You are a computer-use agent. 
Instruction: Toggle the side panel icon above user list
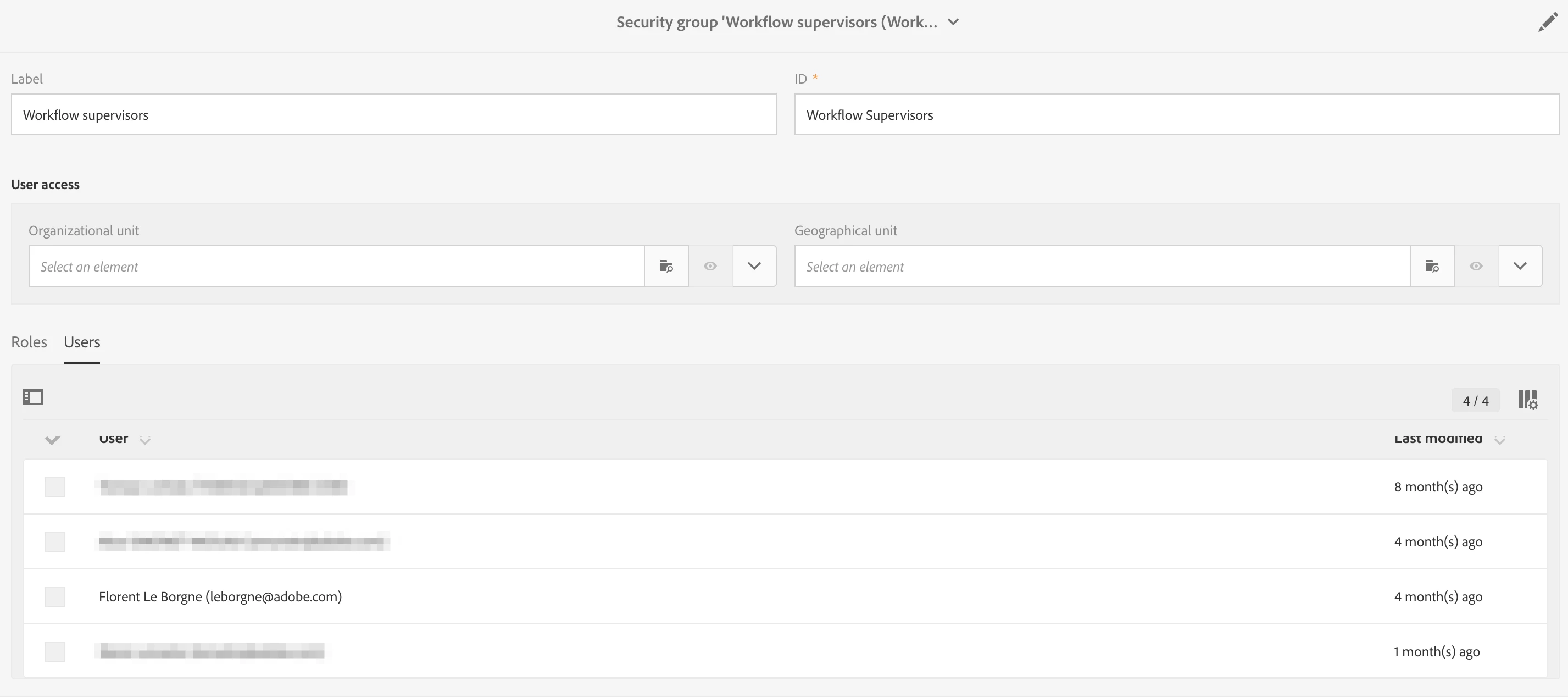click(33, 397)
